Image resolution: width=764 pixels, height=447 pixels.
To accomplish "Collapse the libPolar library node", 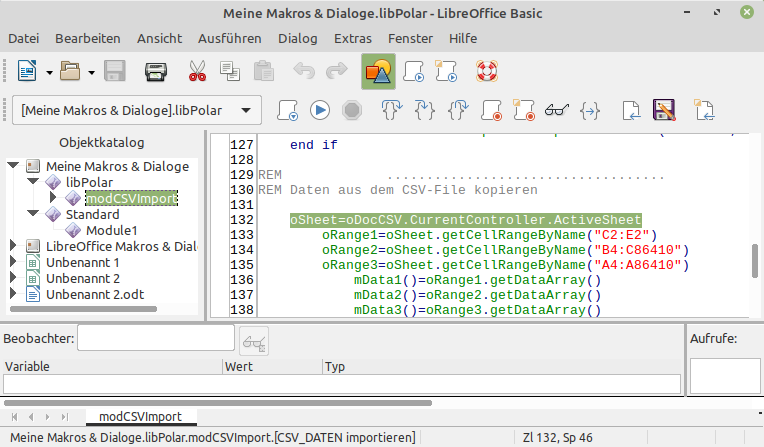I will (x=33, y=181).
